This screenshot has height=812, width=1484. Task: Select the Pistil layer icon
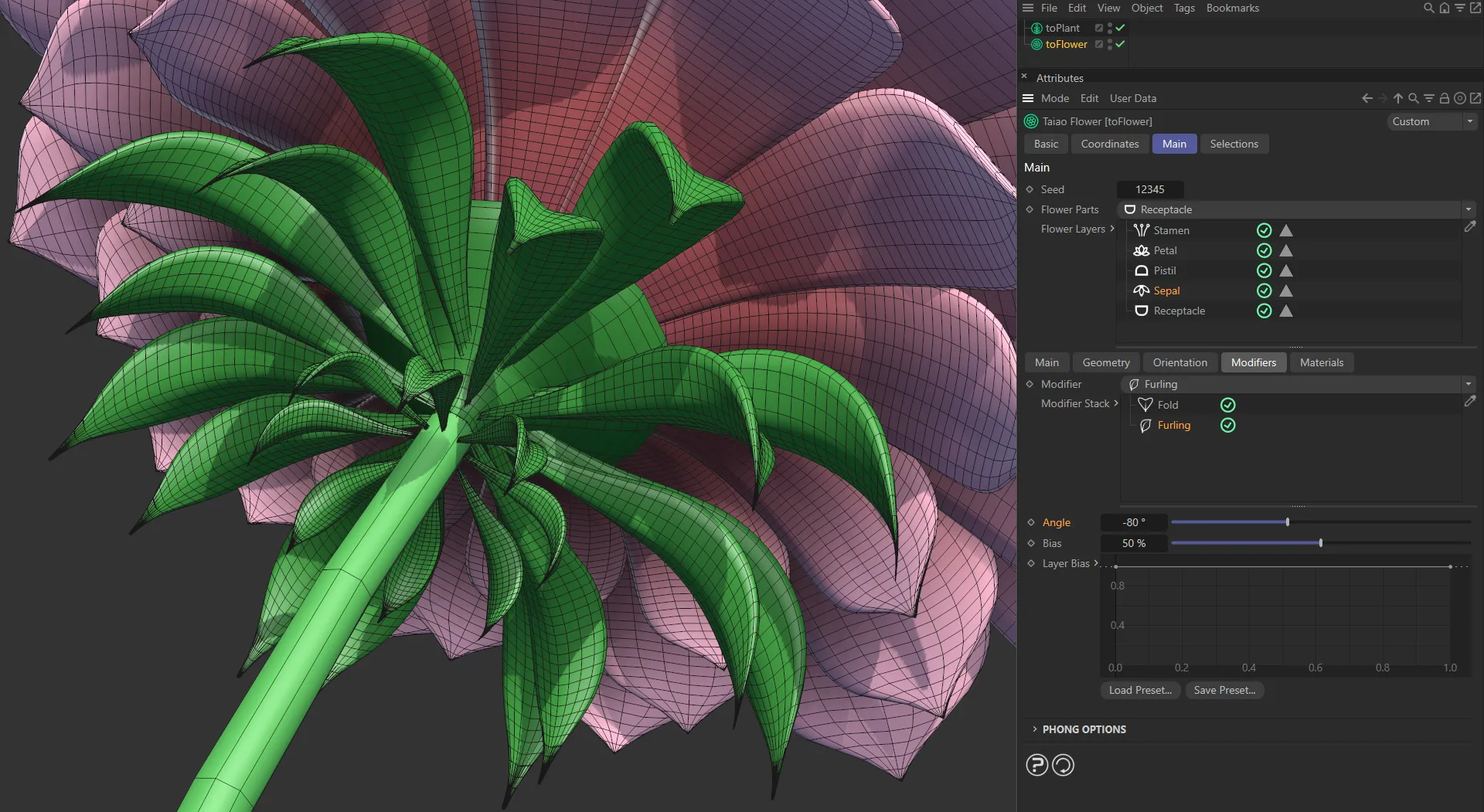click(1142, 270)
